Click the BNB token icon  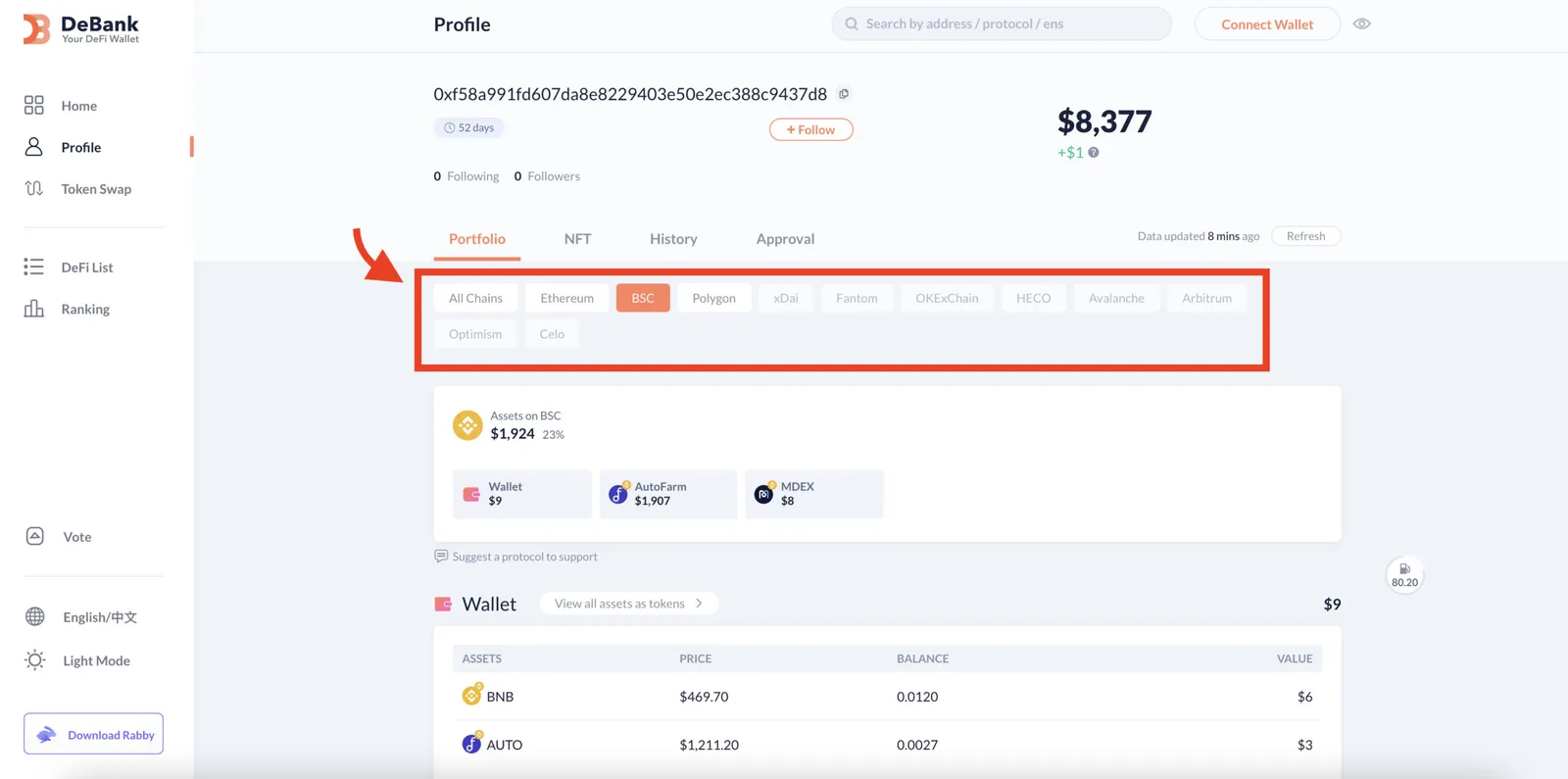coord(472,695)
